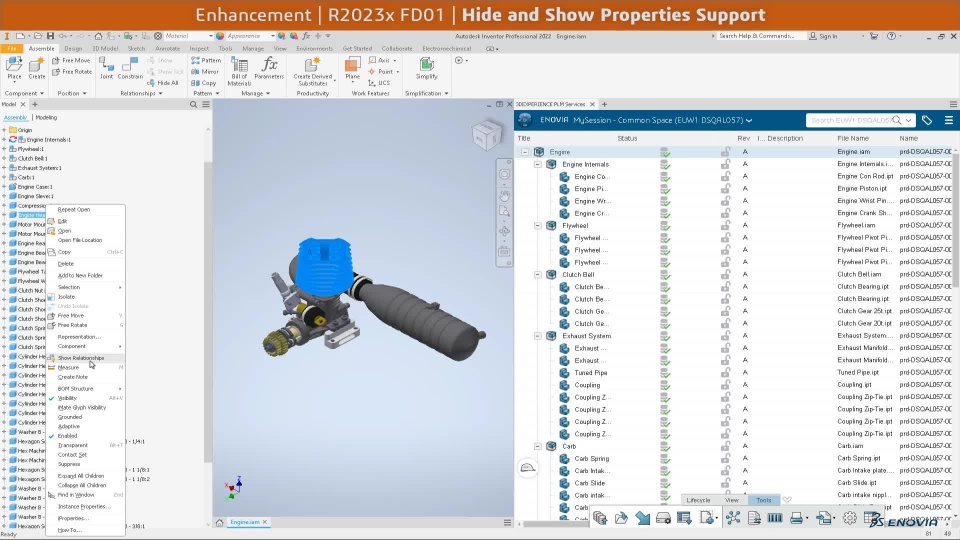960x540 pixels.
Task: Click the Free Move tool in ribbon
Action: tap(71, 60)
